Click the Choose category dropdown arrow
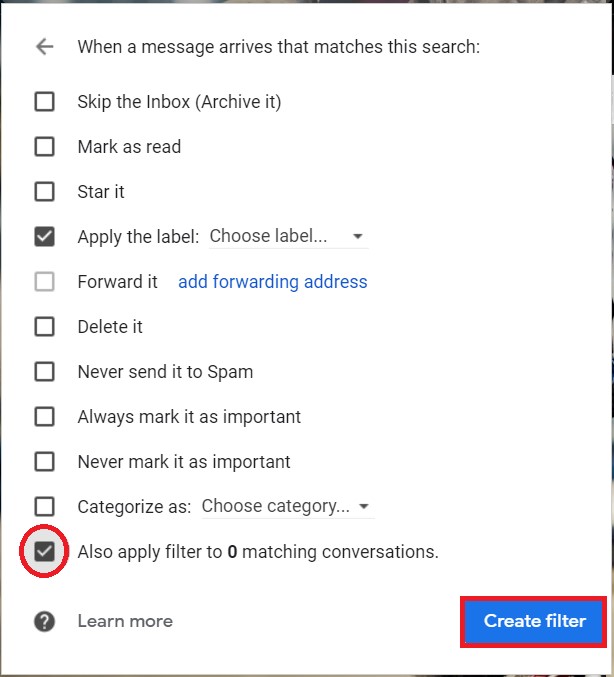The image size is (614, 677). [x=364, y=507]
